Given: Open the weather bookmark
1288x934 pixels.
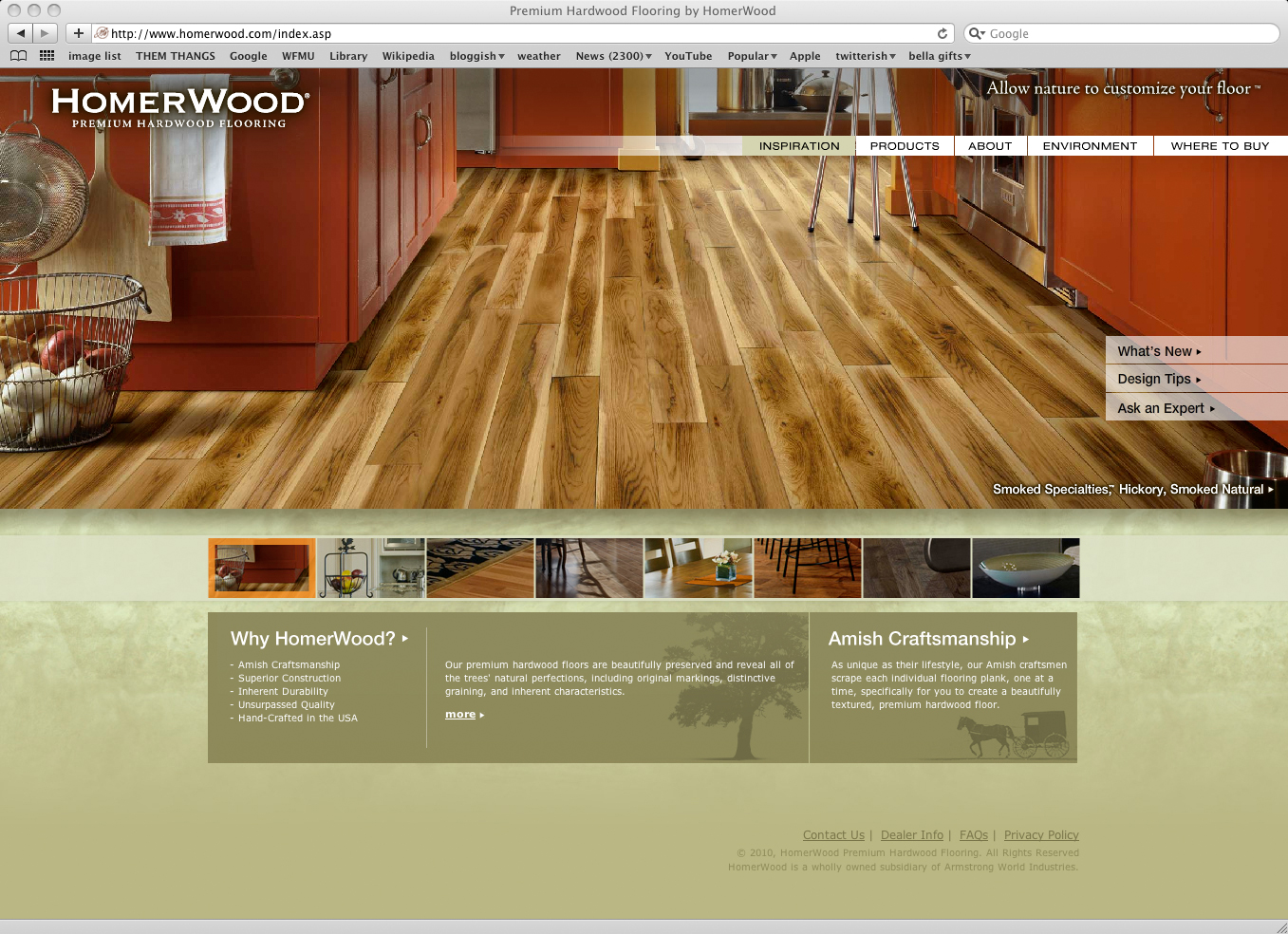Looking at the screenshot, I should (539, 56).
